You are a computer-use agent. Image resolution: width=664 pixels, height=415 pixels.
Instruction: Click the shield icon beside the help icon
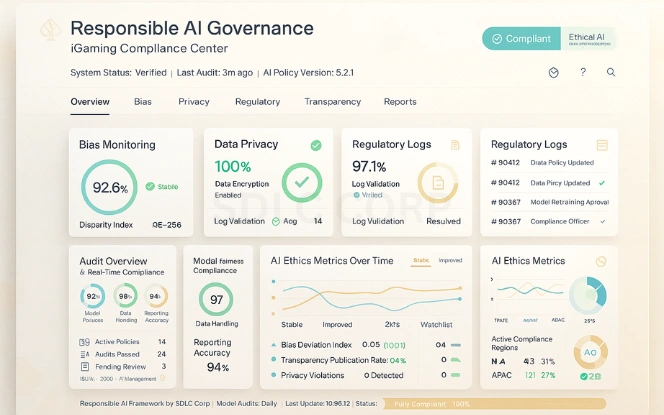[554, 72]
